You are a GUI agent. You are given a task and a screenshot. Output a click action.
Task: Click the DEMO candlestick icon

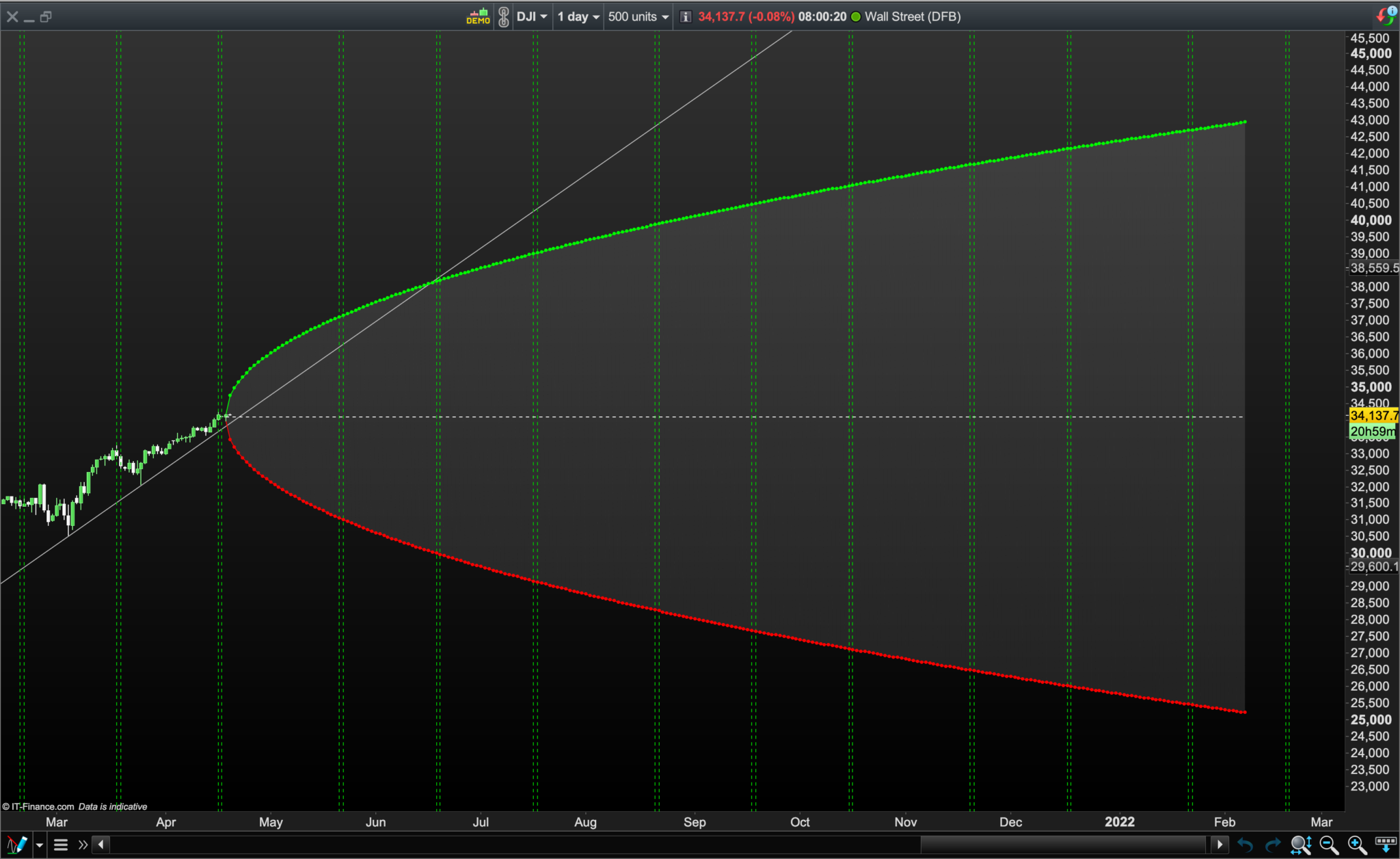(478, 16)
